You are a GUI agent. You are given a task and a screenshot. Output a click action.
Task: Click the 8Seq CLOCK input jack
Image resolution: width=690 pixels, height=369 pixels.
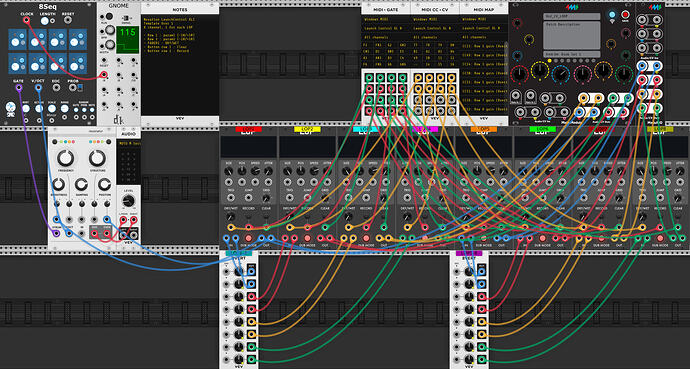point(26,20)
